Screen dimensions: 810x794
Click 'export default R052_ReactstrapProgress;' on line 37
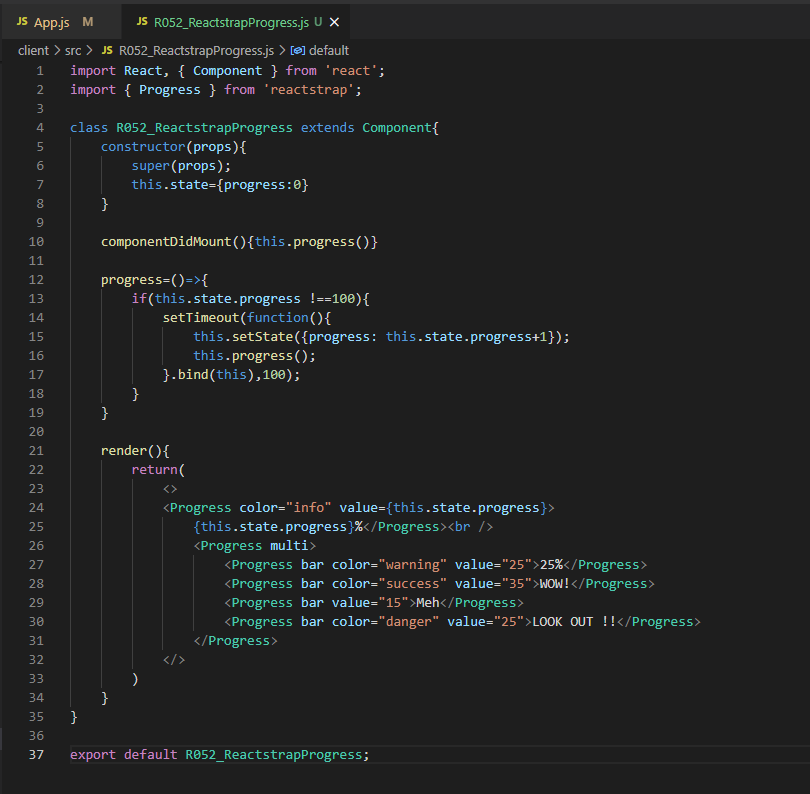(x=220, y=754)
